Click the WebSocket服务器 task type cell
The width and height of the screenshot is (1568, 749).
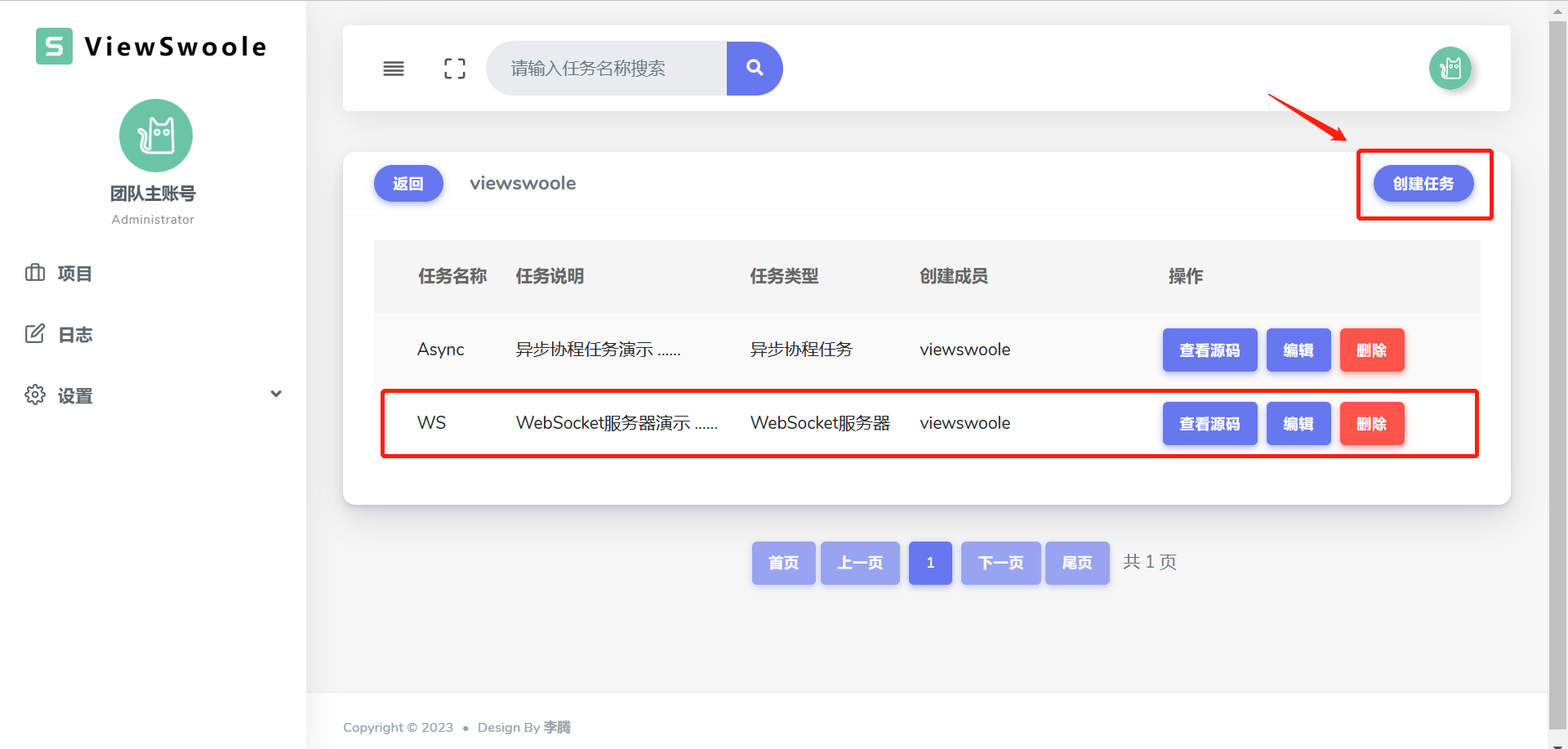pos(820,423)
